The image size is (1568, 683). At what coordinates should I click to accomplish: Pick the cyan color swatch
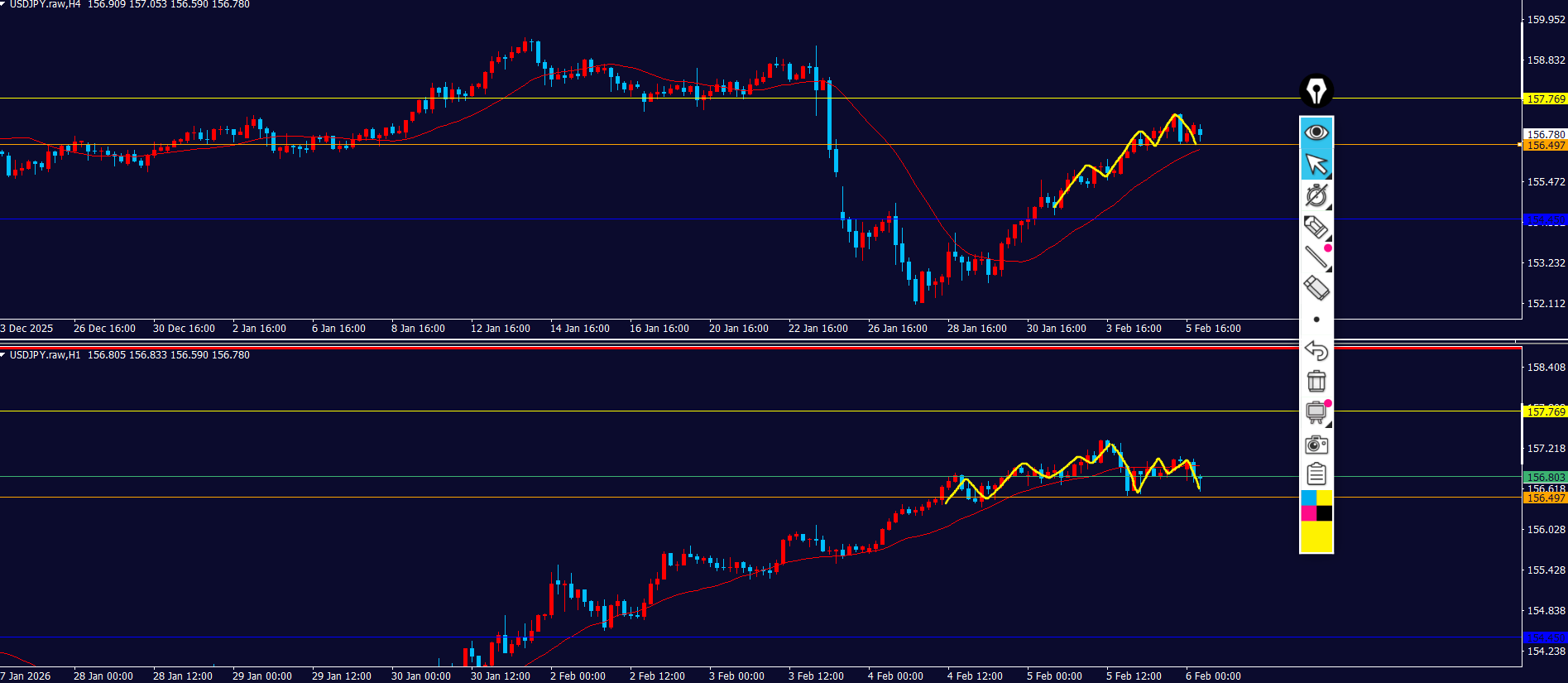(x=1308, y=498)
